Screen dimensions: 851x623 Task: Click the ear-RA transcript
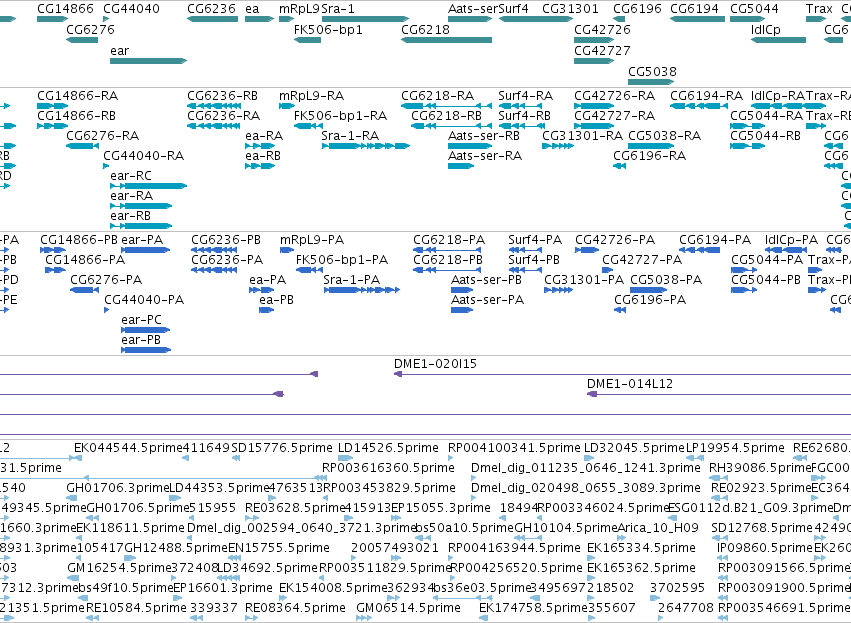pos(141,206)
